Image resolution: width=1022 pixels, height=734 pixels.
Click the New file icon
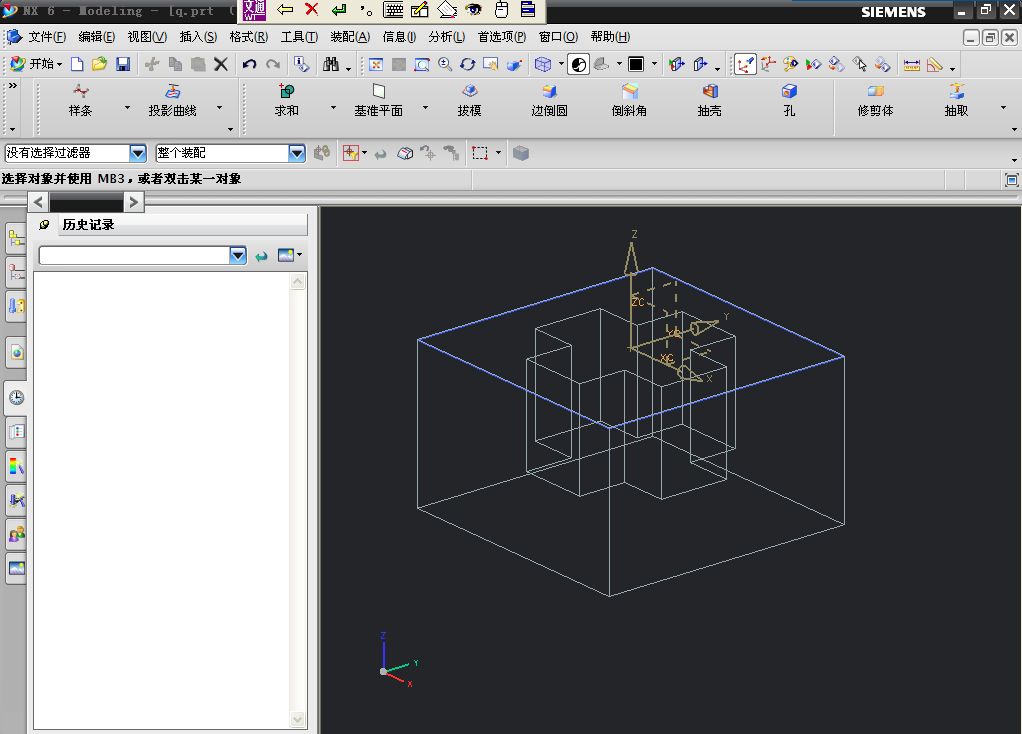coord(77,64)
